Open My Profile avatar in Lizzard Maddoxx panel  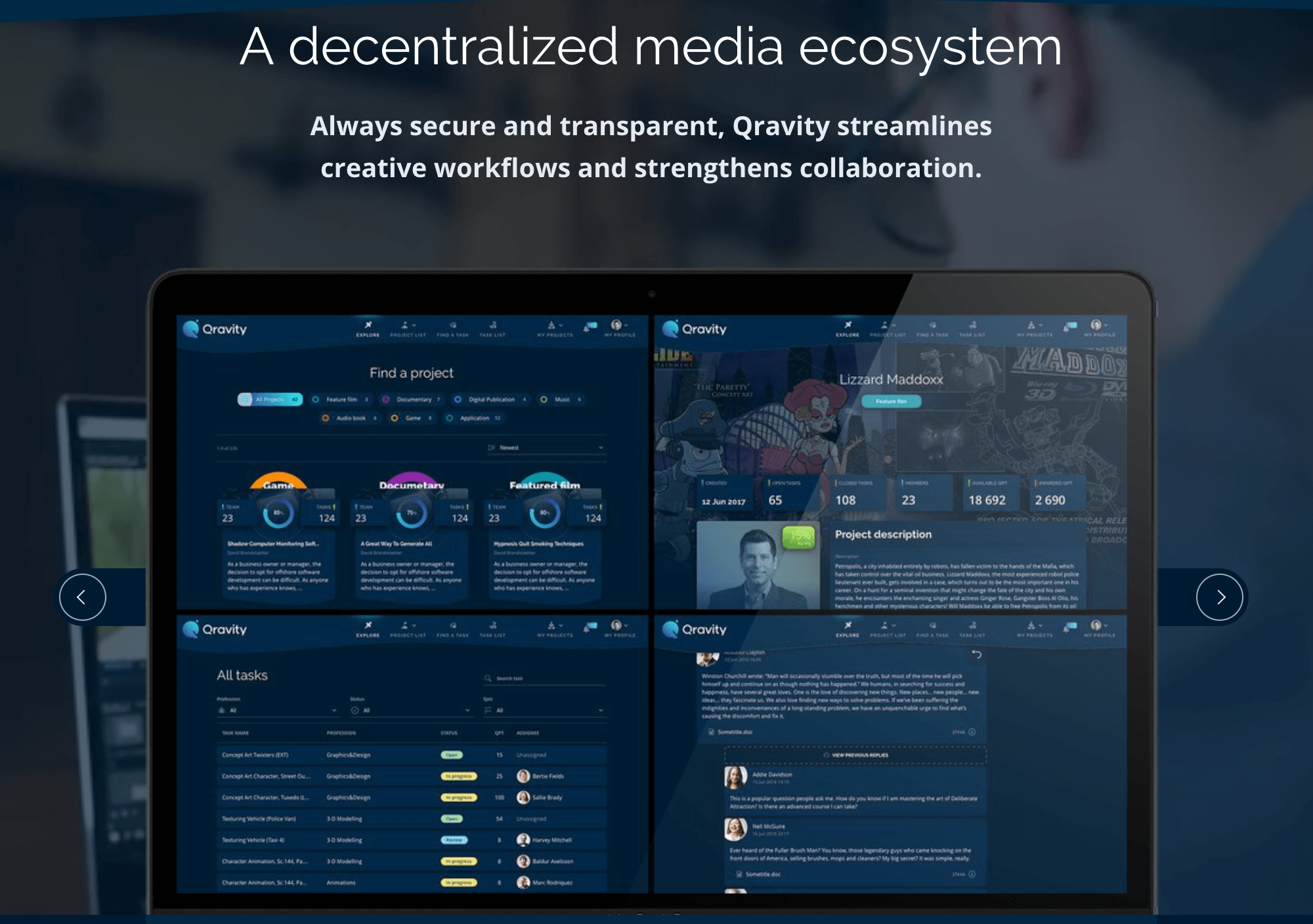1096,325
